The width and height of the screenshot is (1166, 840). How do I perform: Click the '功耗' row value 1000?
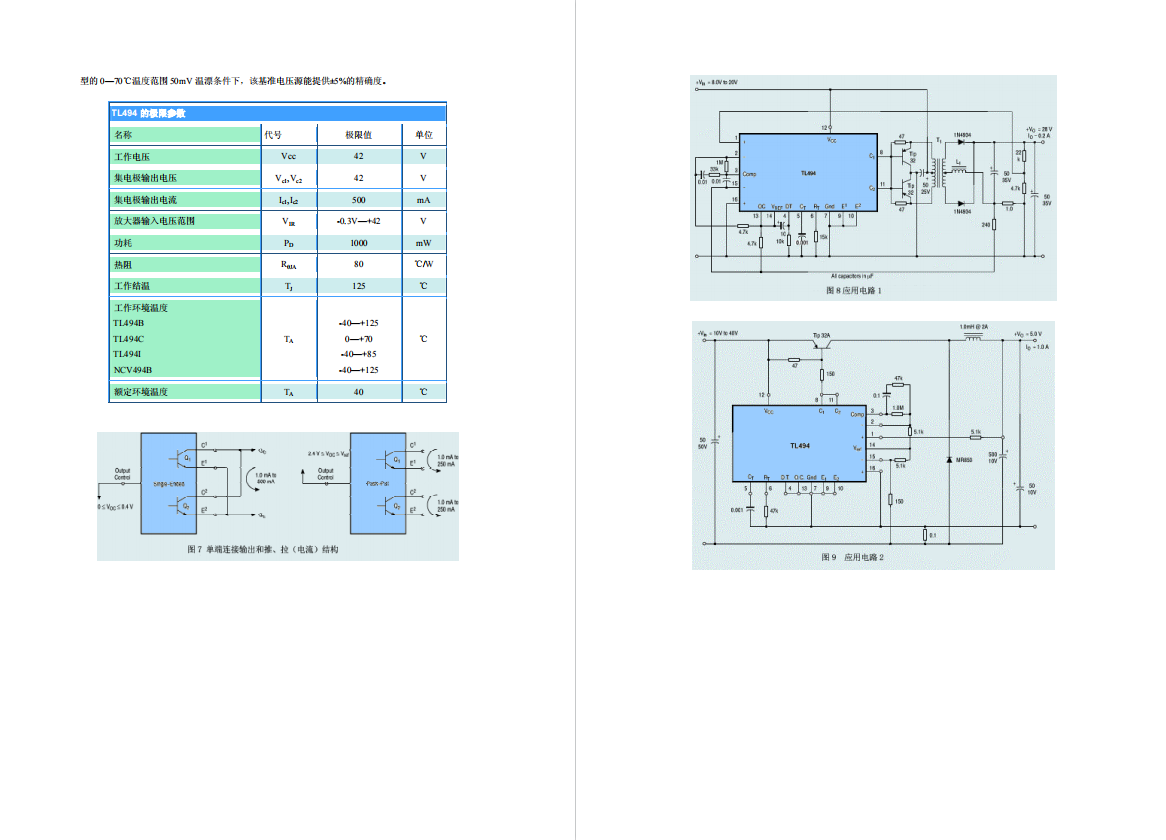click(358, 243)
